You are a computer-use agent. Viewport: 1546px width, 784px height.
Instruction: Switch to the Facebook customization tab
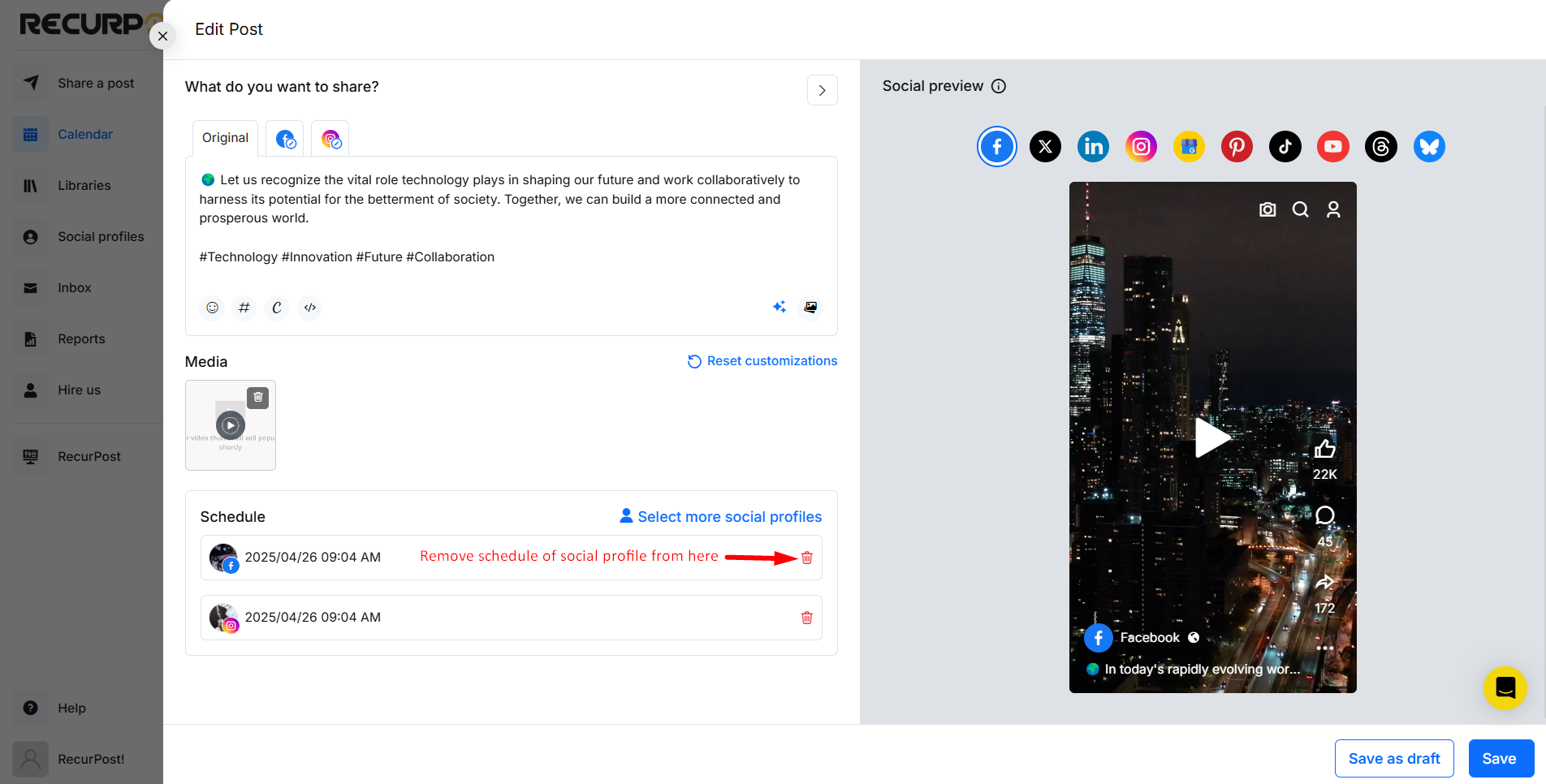[285, 139]
